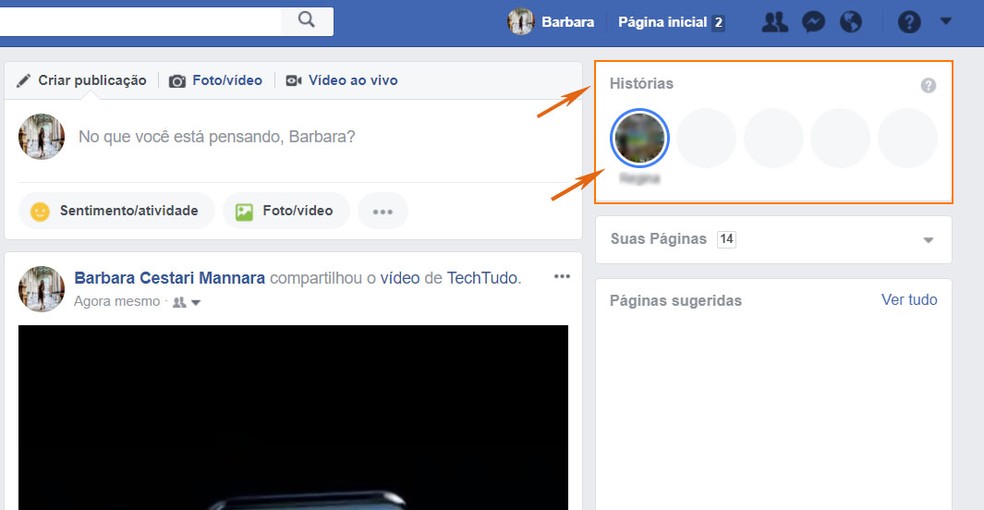Change post audience privacy dropdown
The width and height of the screenshot is (984, 510).
coord(186,302)
